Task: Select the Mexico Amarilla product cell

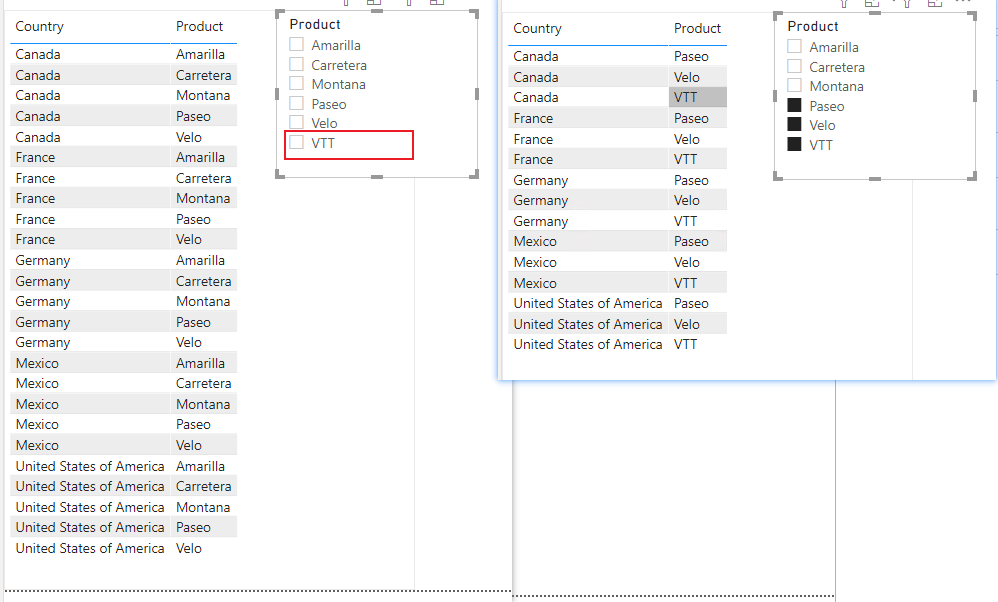Action: pos(204,363)
